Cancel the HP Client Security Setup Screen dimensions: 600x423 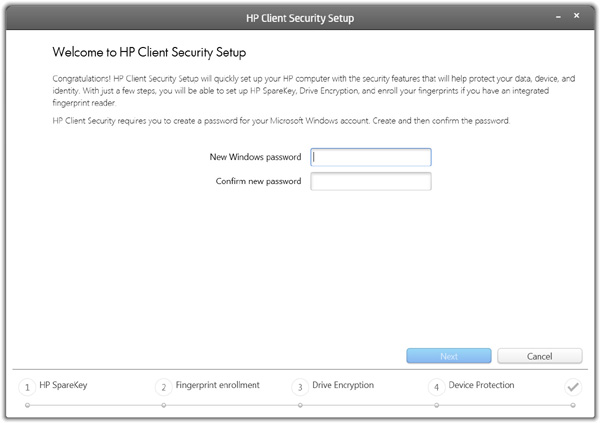(539, 356)
